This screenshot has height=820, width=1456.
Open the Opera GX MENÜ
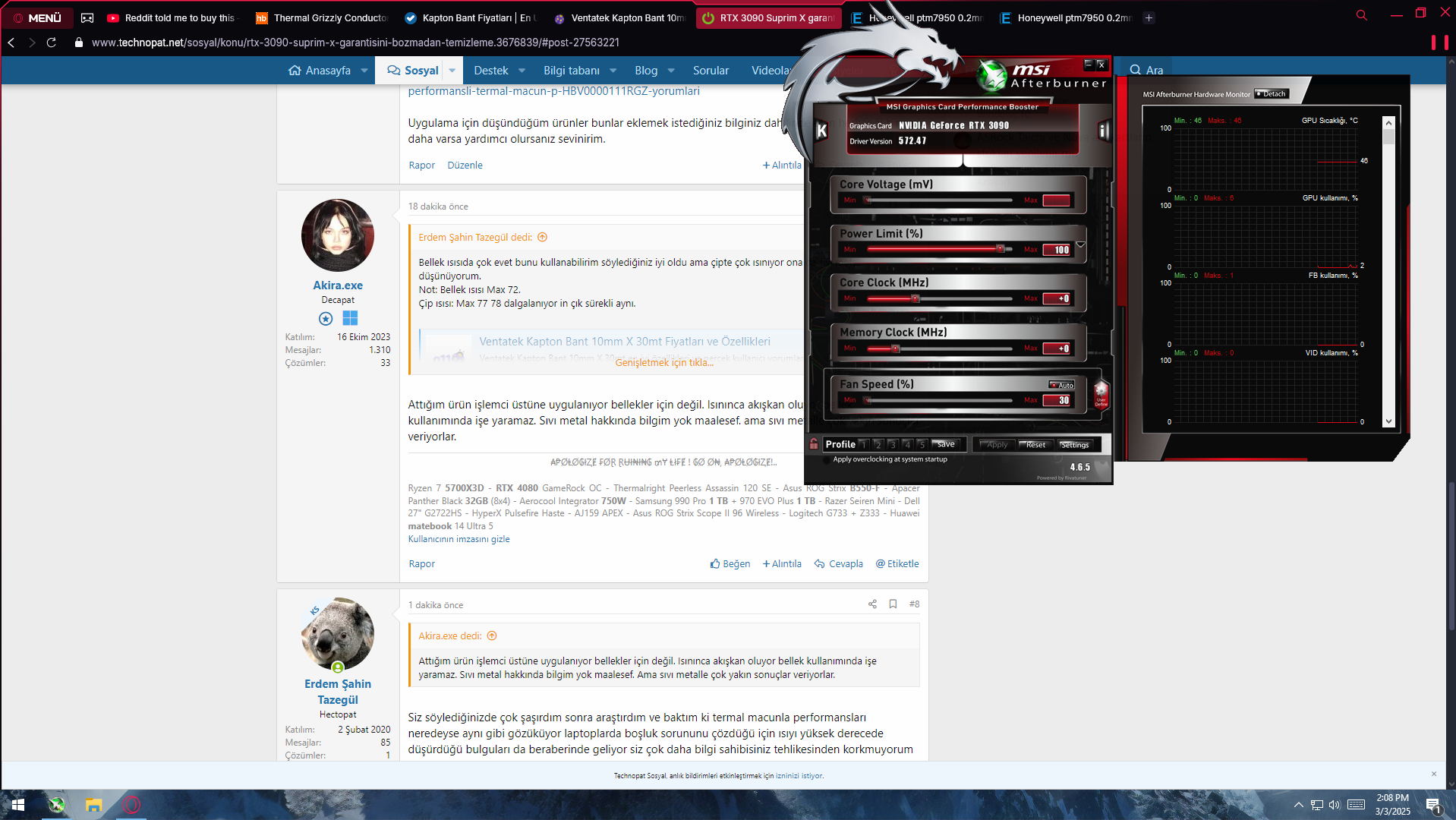click(38, 17)
